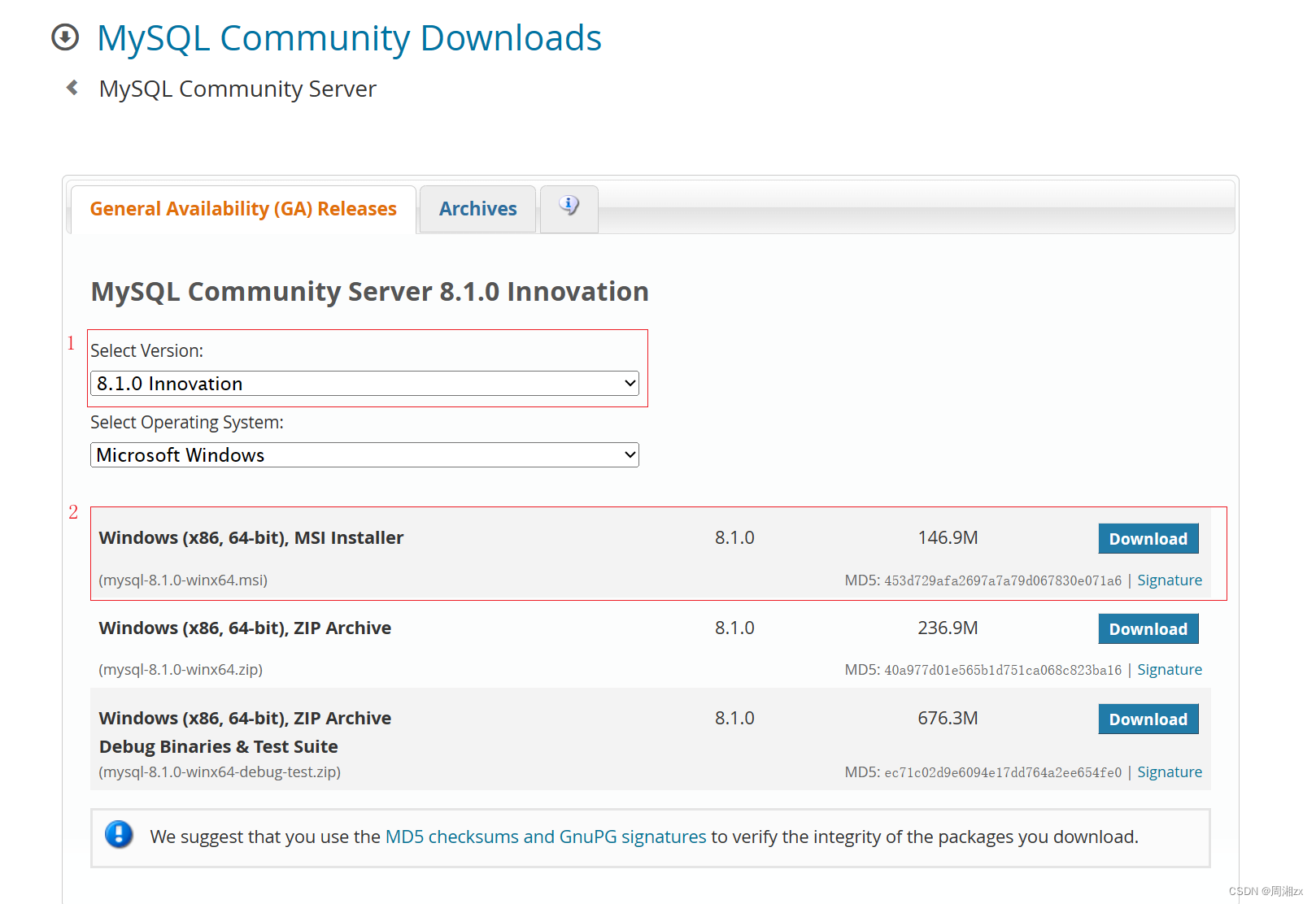
Task: Open the MD5 checksums and GnuPG signatures link
Action: (x=546, y=836)
